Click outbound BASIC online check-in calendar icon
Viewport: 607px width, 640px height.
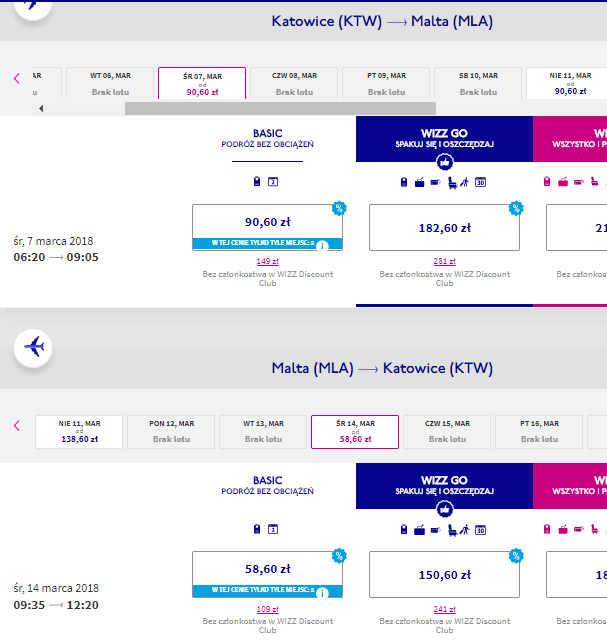pos(273,182)
